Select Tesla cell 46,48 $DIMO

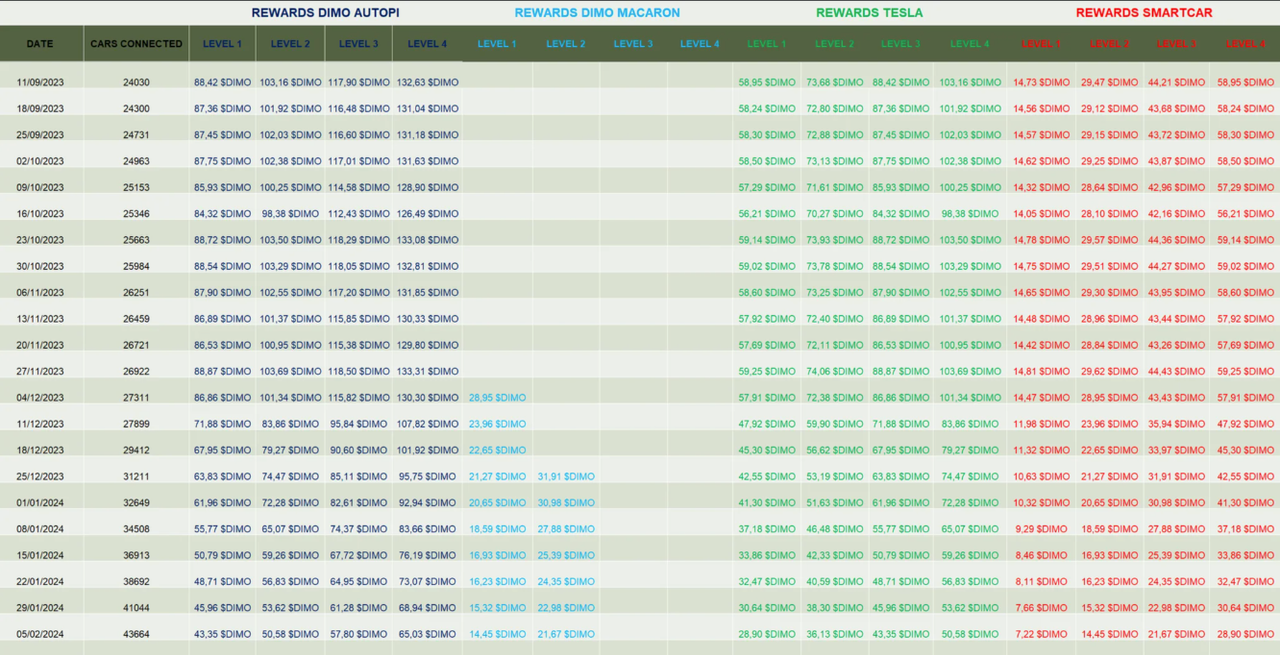[x=834, y=529]
